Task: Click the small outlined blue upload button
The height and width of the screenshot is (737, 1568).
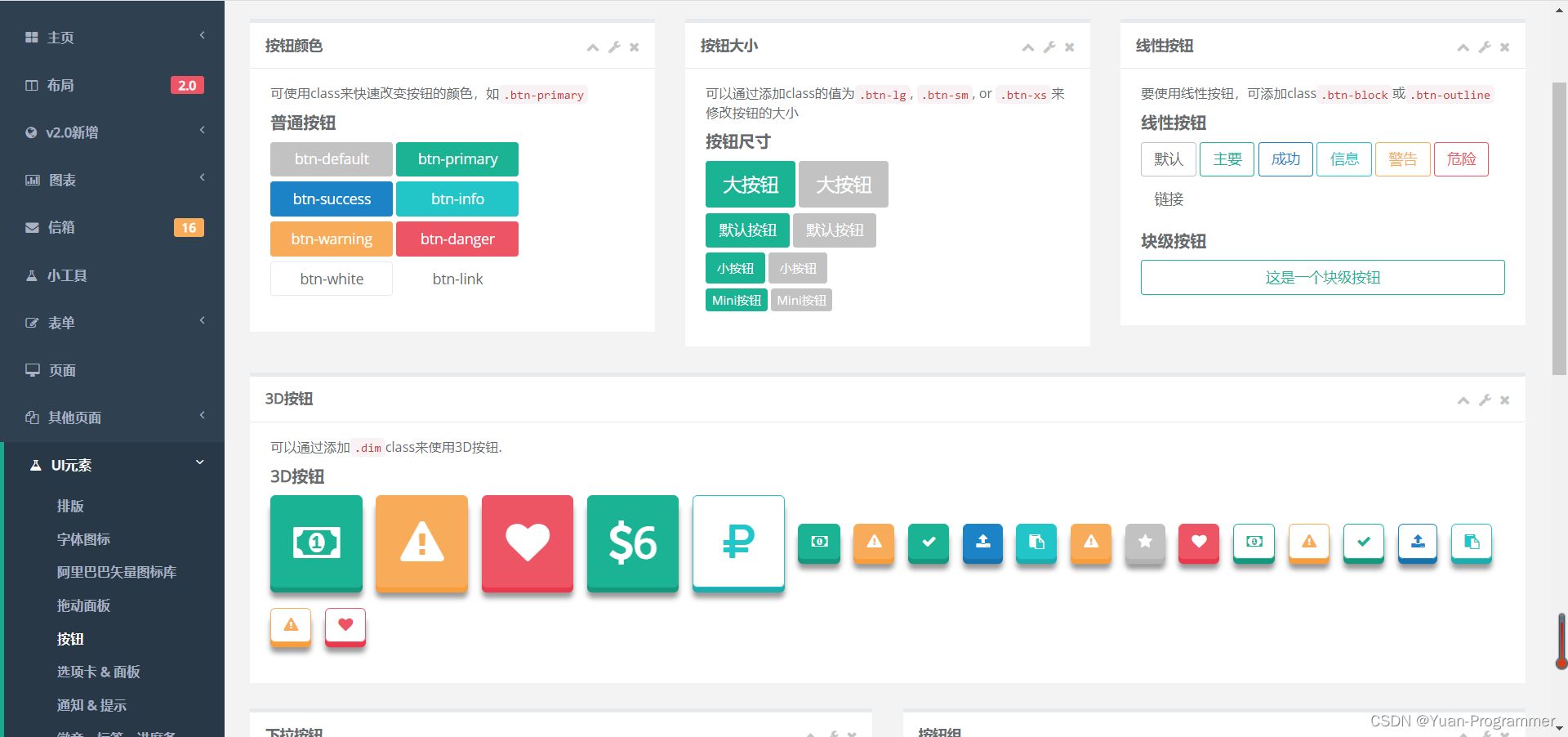Action: 1418,543
